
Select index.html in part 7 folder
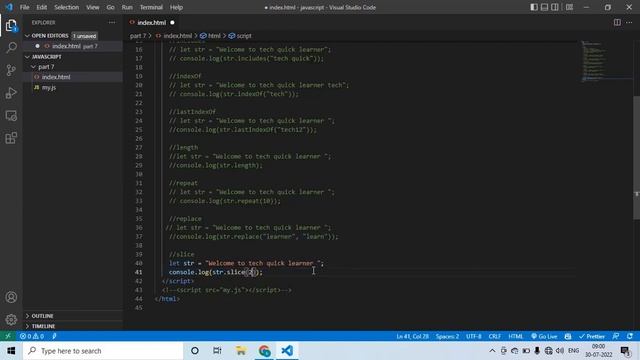(73, 77)
